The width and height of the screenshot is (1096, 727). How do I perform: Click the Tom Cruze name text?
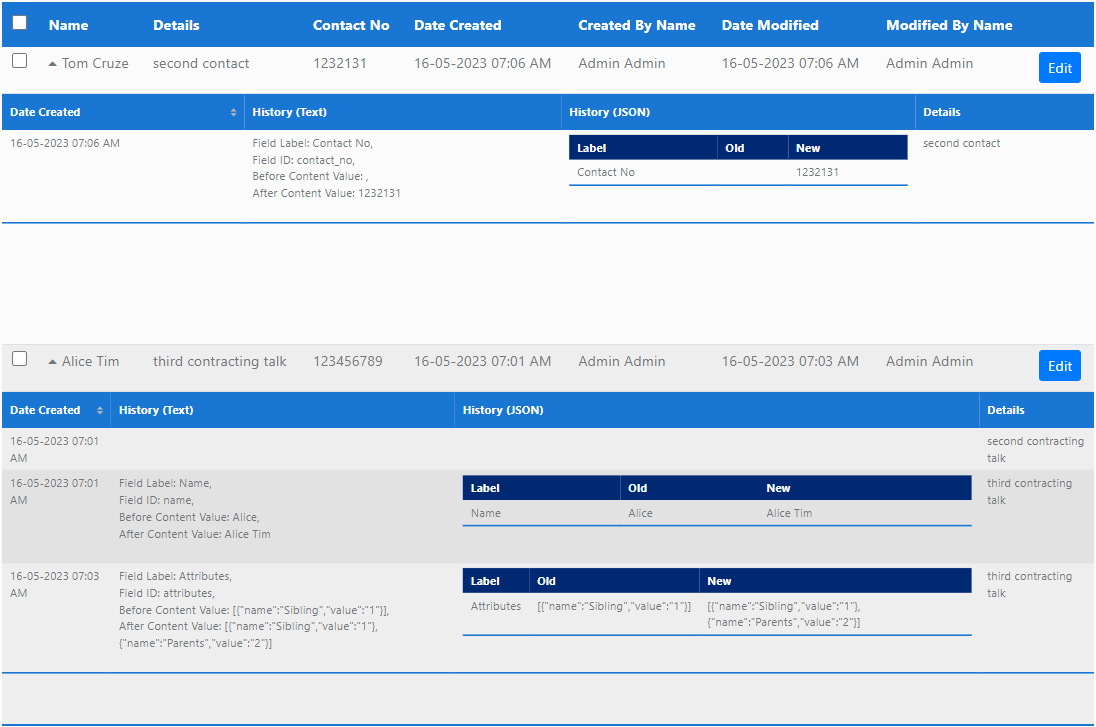tap(95, 63)
